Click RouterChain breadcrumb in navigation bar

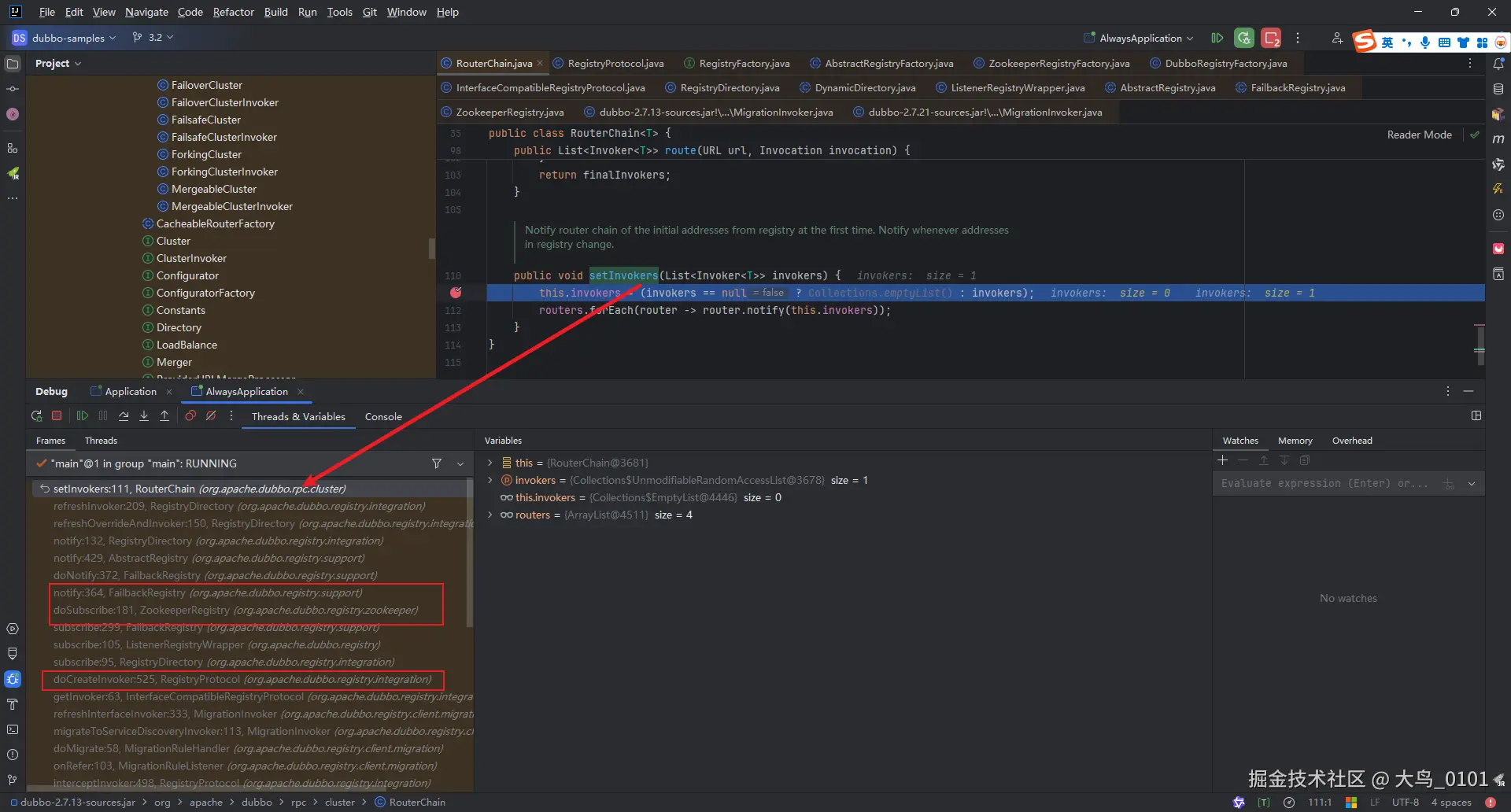[x=410, y=803]
